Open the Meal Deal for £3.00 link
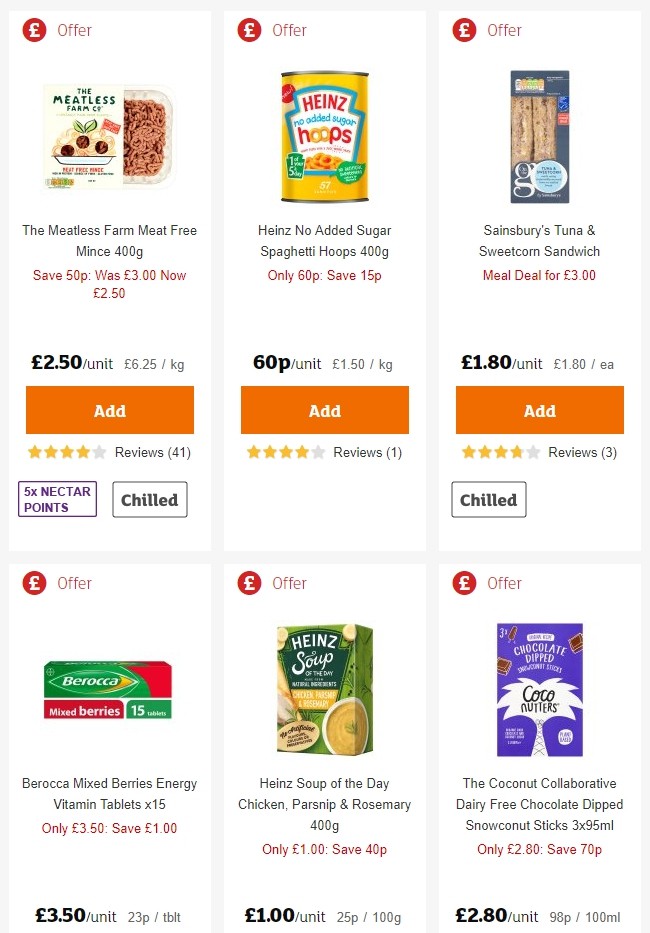 click(539, 275)
